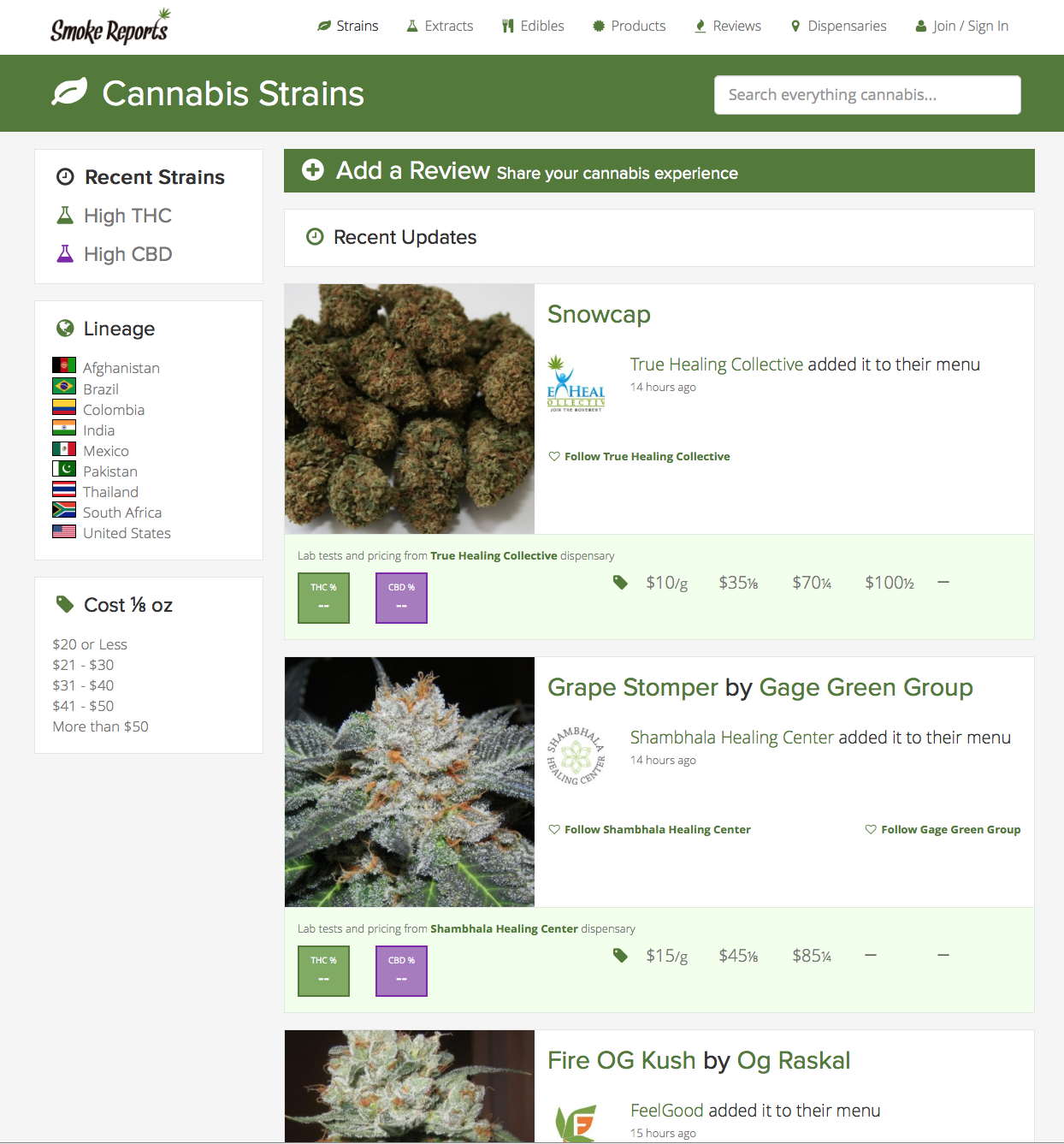Follow Gage Green Group
This screenshot has height=1144, width=1064.
[943, 830]
